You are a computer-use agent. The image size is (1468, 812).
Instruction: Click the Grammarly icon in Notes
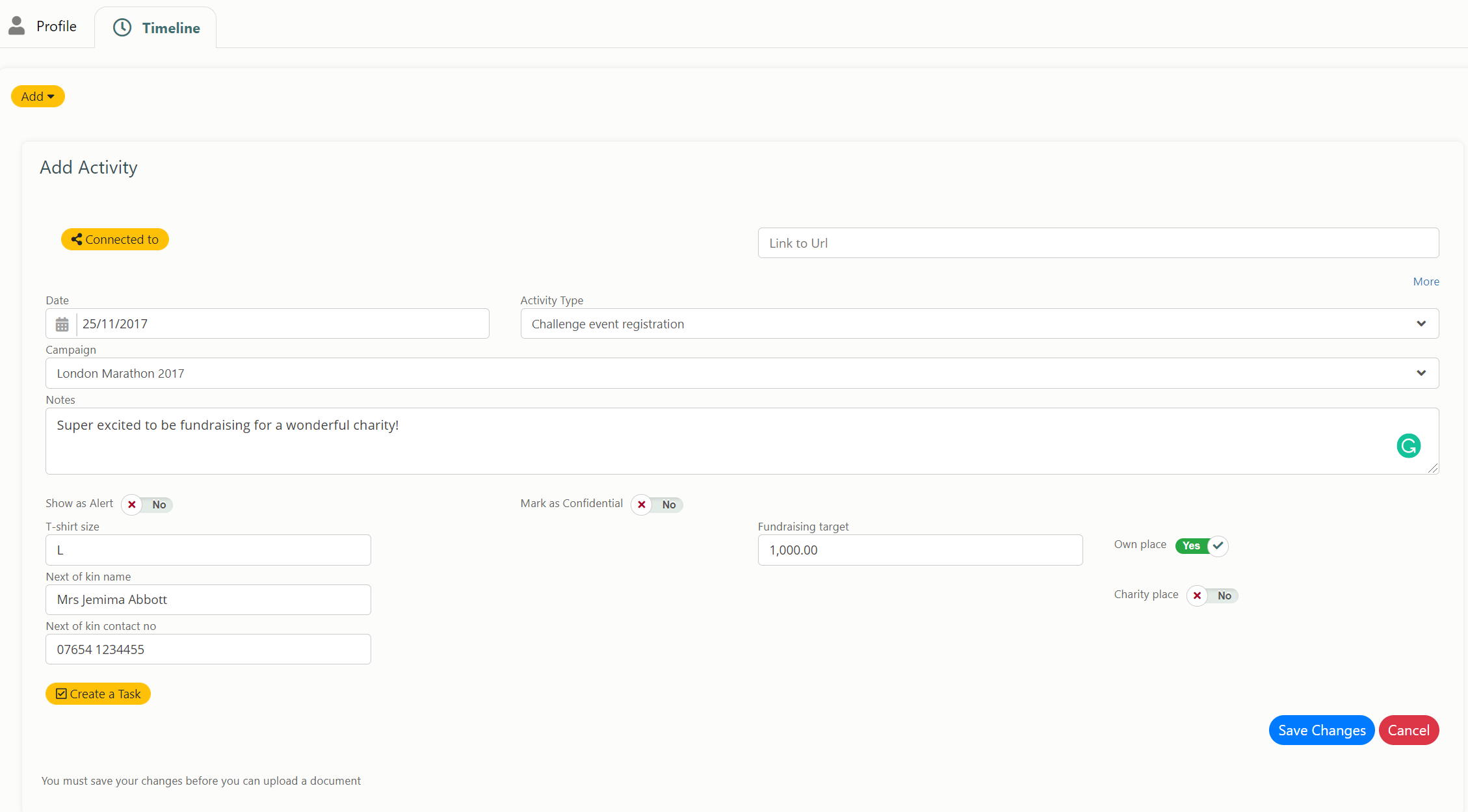1409,446
